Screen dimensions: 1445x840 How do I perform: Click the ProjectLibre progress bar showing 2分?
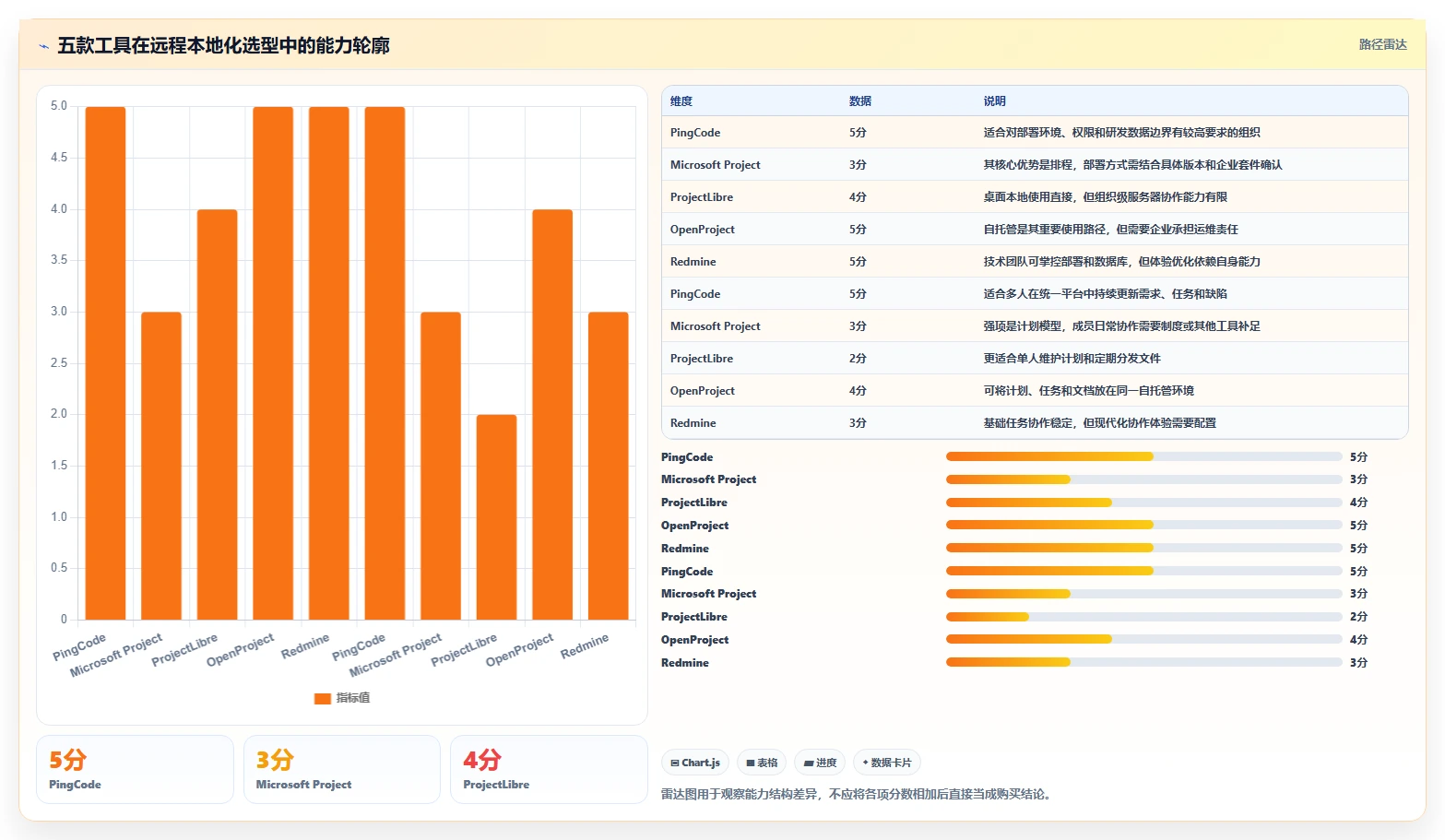click(1144, 617)
